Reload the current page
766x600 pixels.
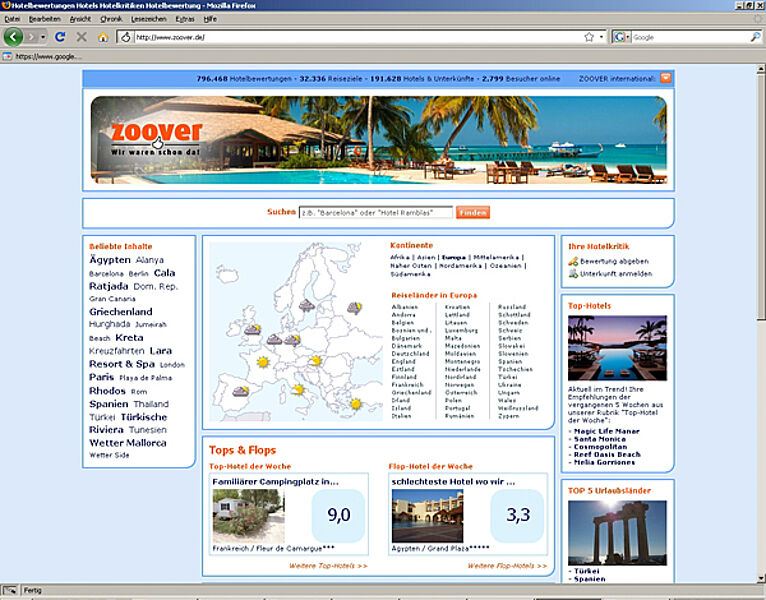(x=60, y=37)
